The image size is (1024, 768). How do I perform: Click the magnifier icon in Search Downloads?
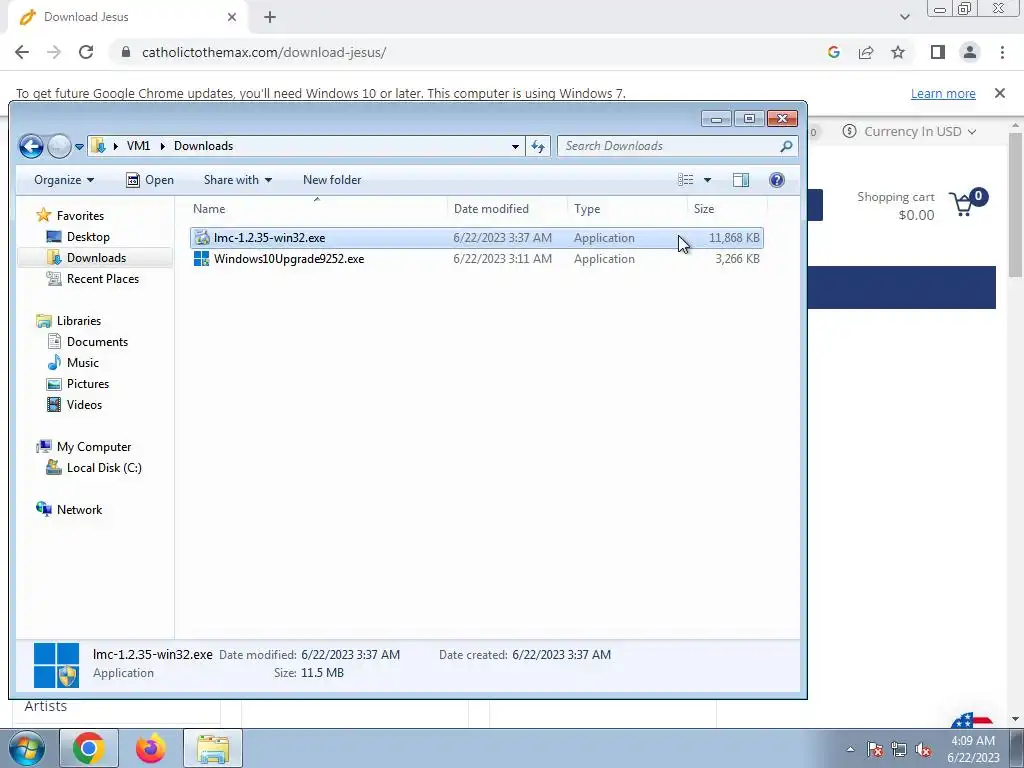click(786, 146)
